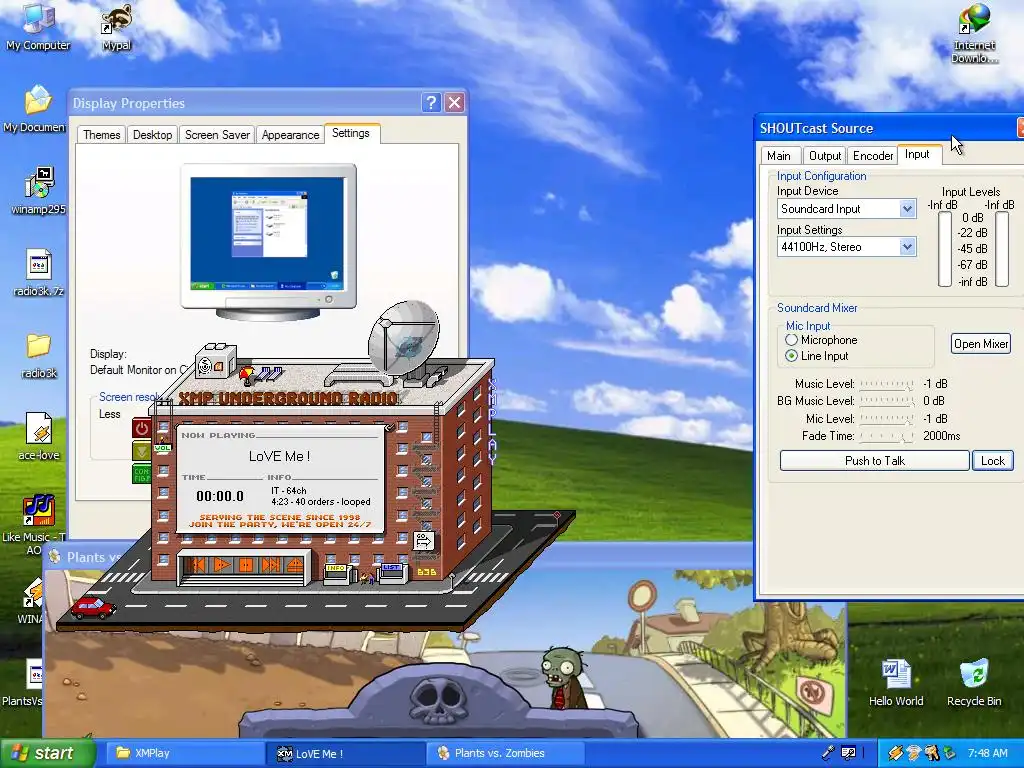Click the monitor preview in Display Properties
This screenshot has width=1024, height=768.
268,242
